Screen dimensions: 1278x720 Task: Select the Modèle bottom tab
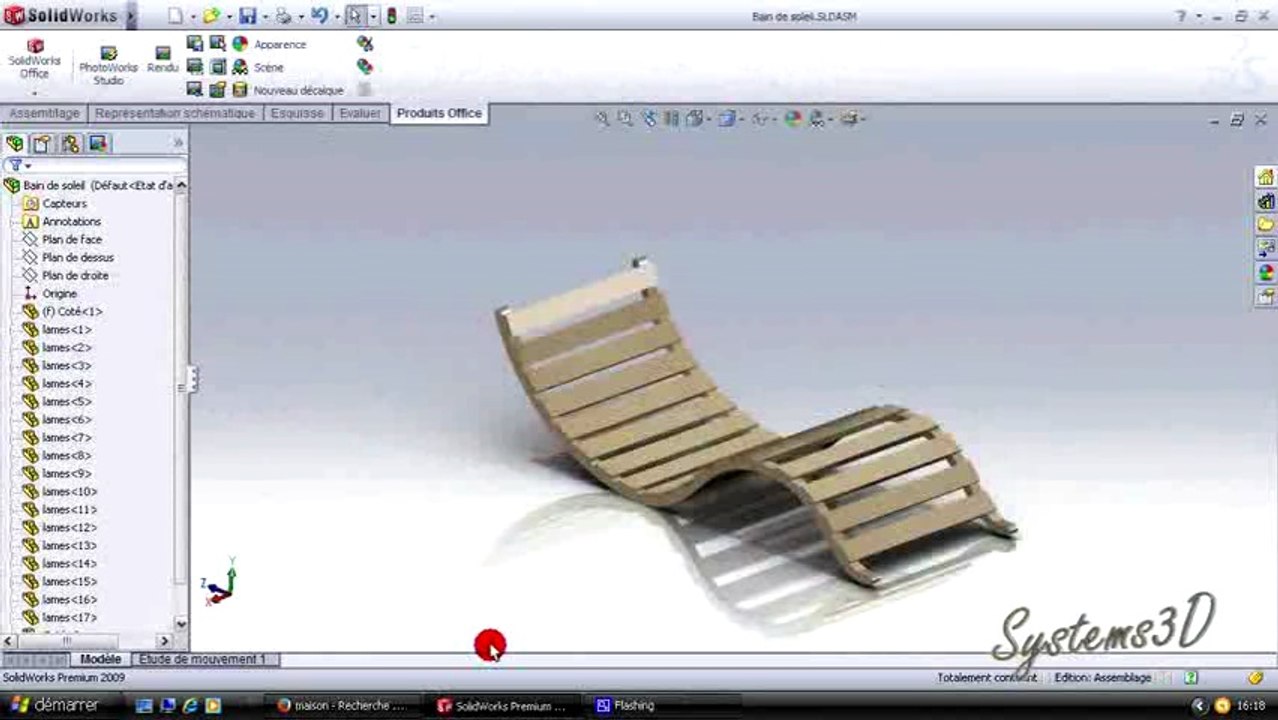pyautogui.click(x=101, y=659)
